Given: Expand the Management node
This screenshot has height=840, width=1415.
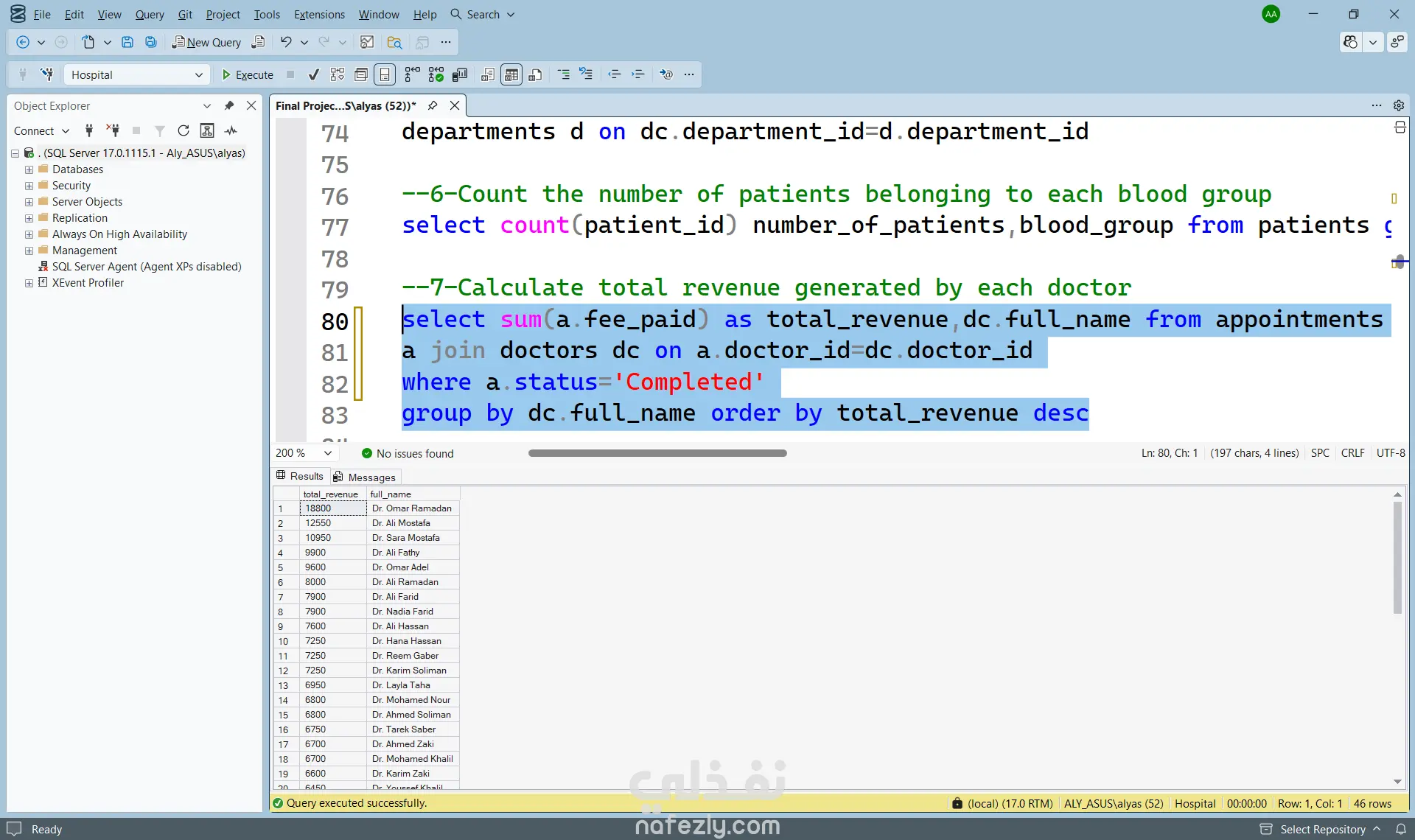Looking at the screenshot, I should pos(29,251).
